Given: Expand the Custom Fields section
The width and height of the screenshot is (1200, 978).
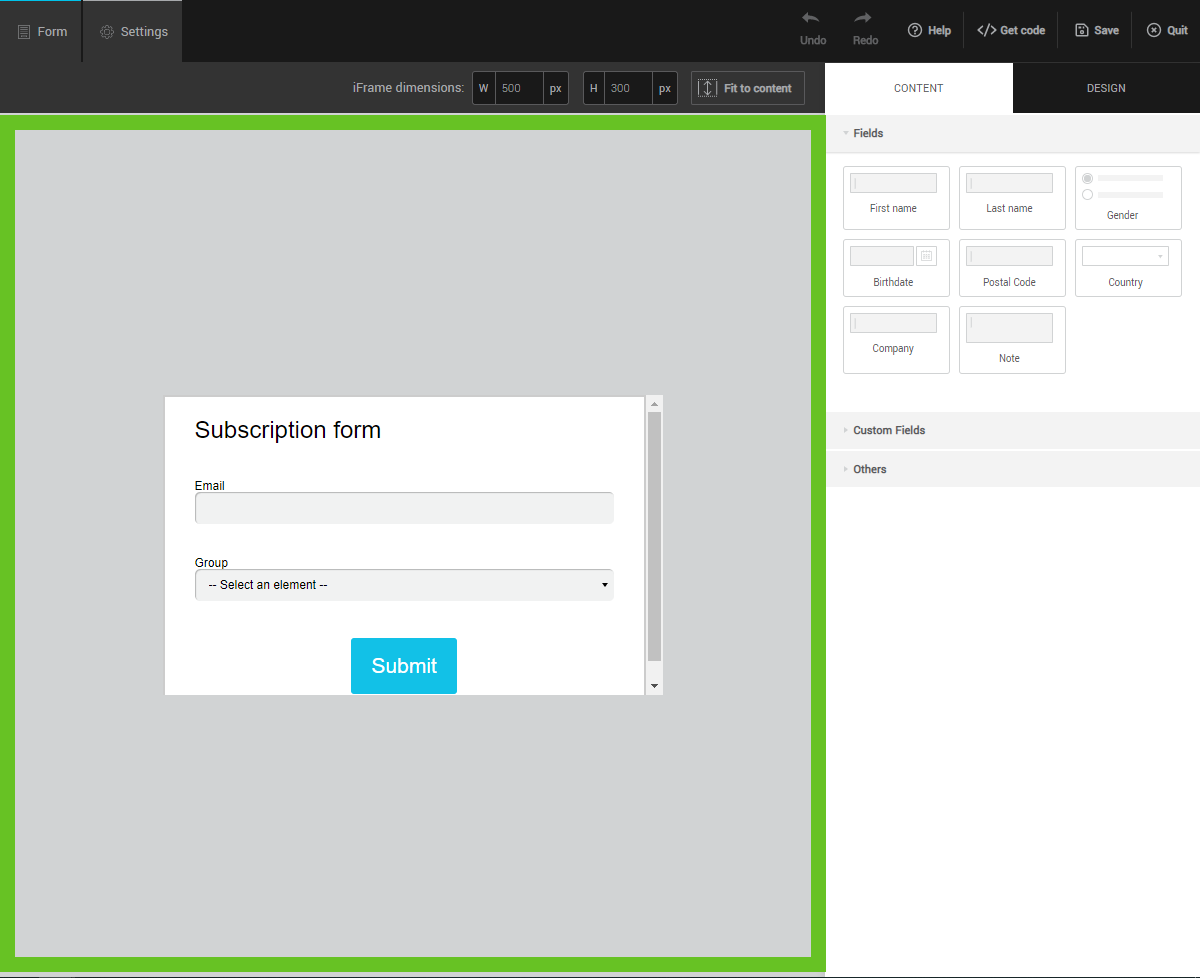Looking at the screenshot, I should click(888, 430).
